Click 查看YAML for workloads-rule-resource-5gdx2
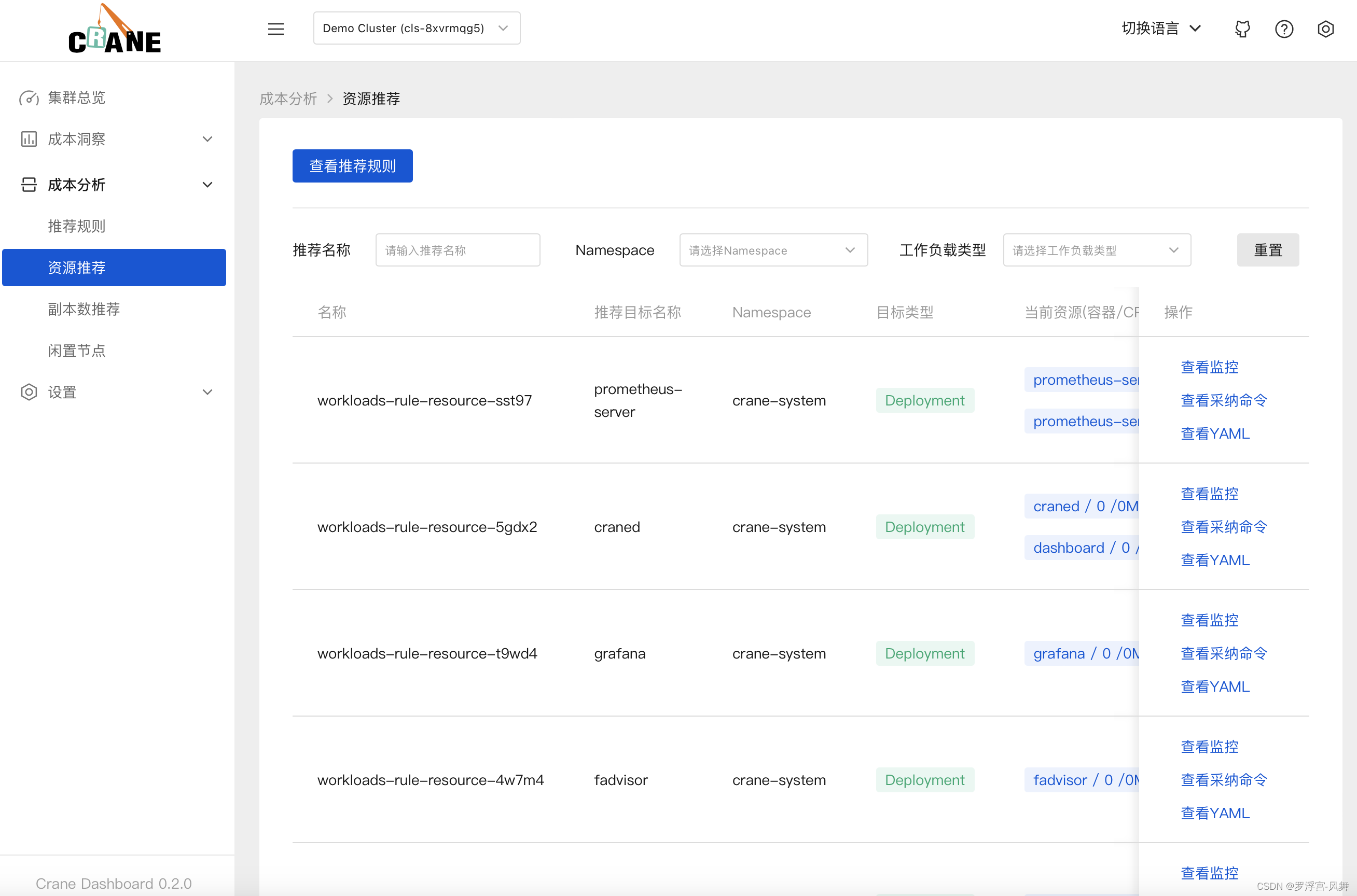 tap(1215, 560)
